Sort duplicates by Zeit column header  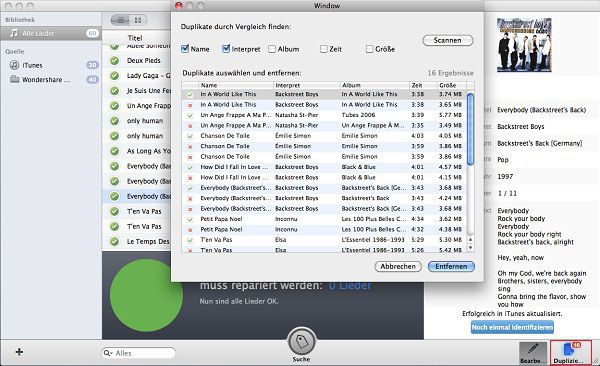(423, 85)
